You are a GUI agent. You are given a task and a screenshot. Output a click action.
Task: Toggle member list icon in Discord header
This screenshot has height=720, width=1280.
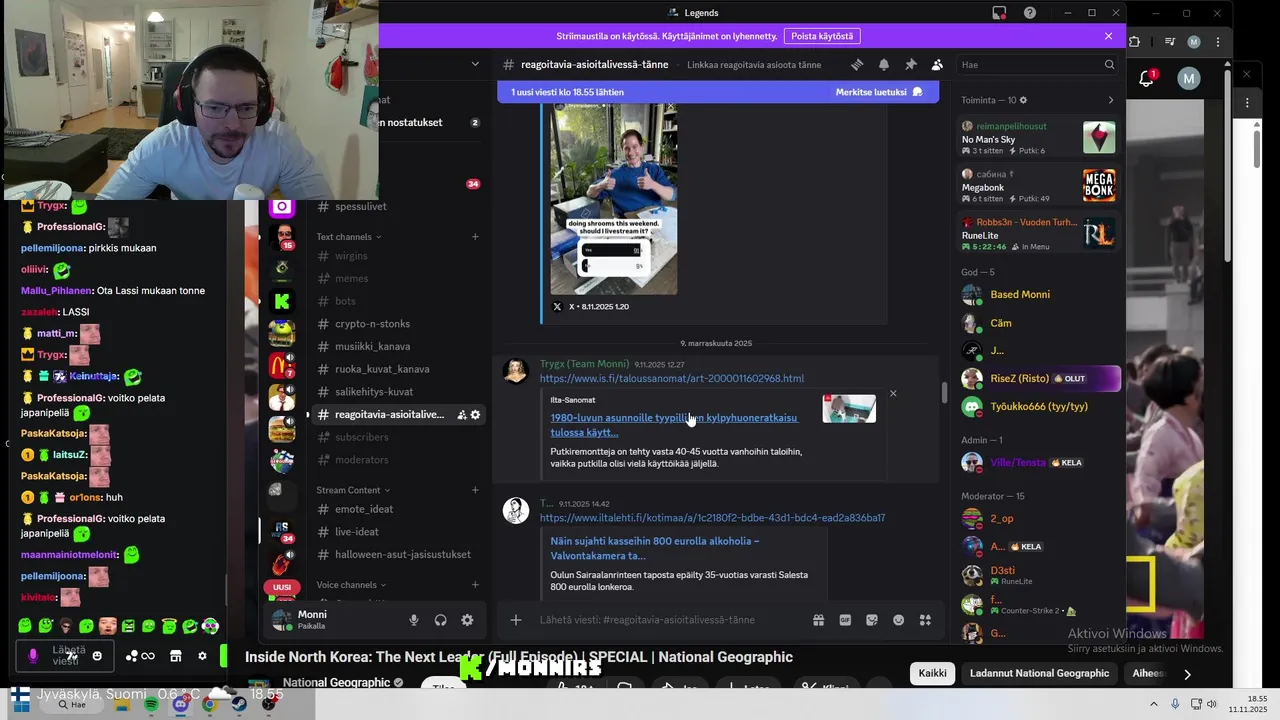937,64
